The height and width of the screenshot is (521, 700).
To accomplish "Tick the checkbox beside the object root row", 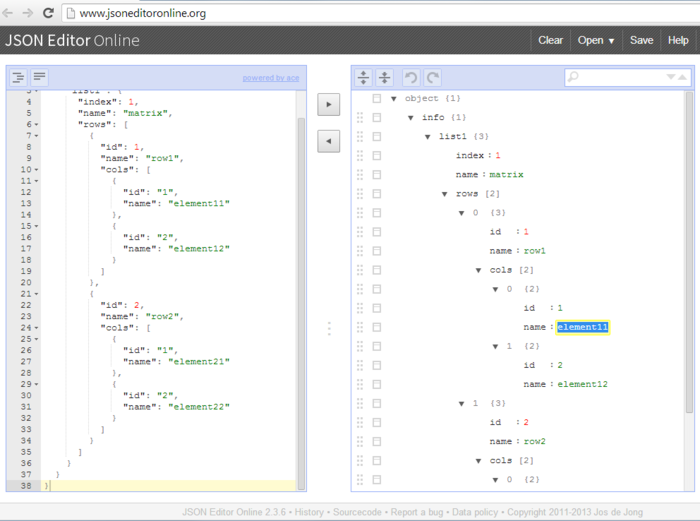I will click(x=376, y=99).
